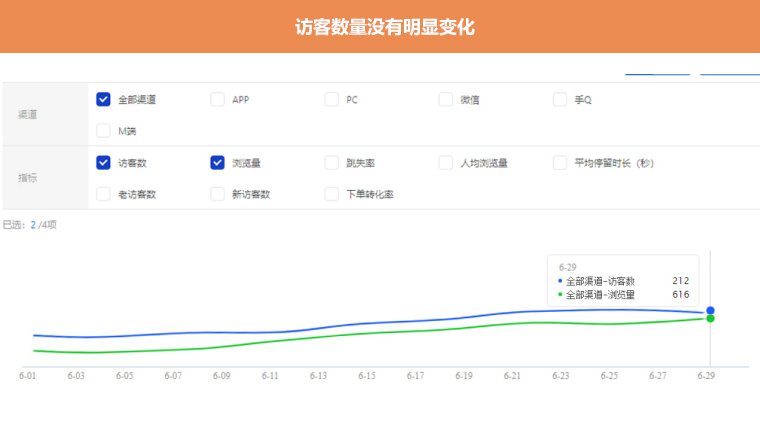
Task: Click the green 全部渠道-浏览量 tooltip legend dot
Action: (560, 295)
